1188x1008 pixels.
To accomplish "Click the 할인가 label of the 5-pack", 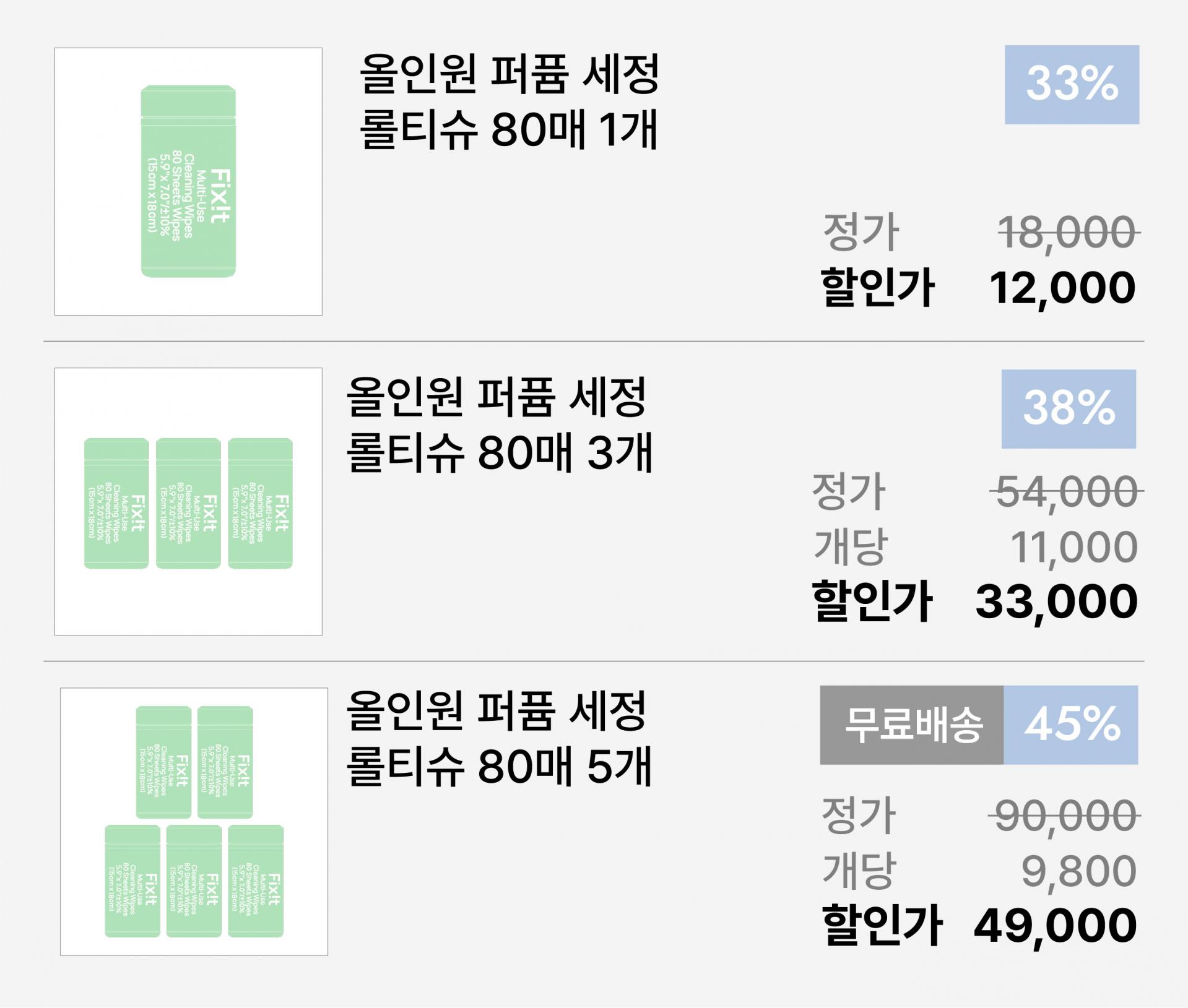I will click(x=882, y=925).
